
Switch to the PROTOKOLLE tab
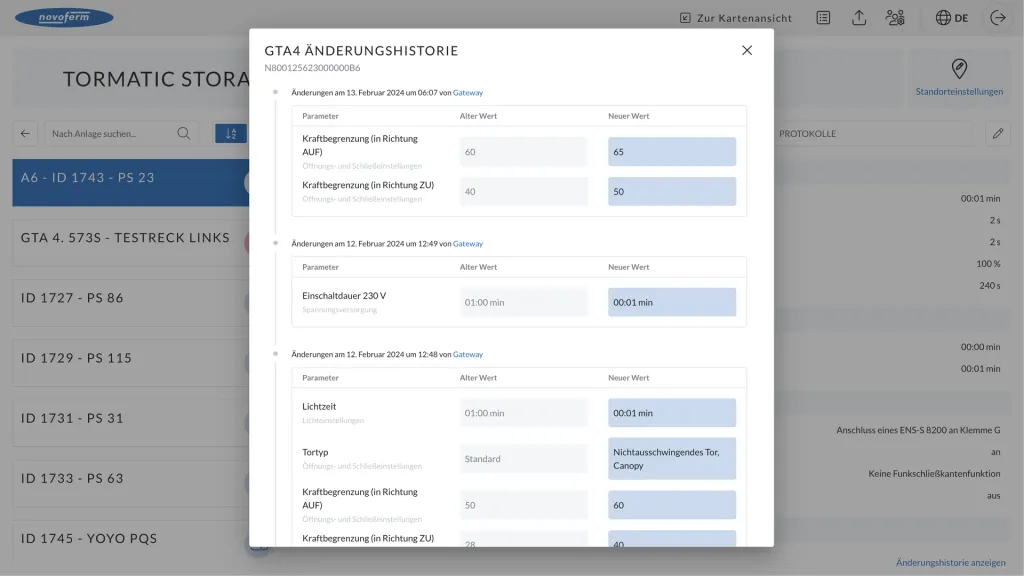pyautogui.click(x=807, y=133)
